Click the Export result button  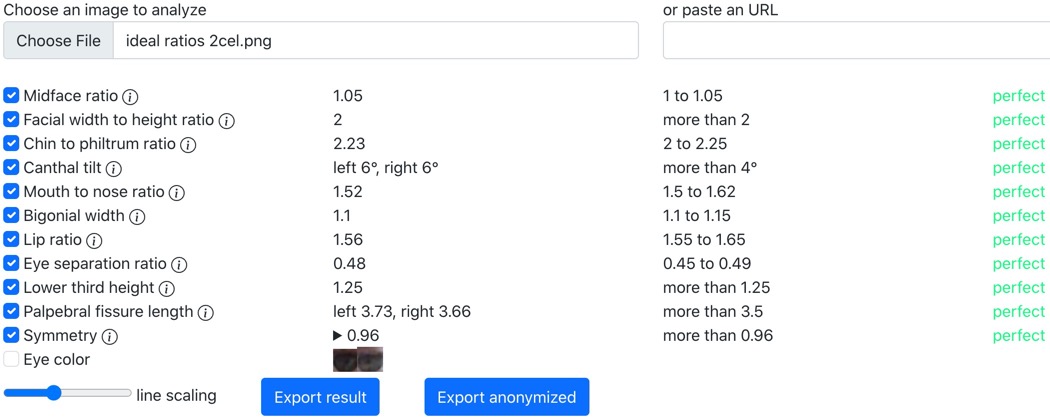click(320, 397)
